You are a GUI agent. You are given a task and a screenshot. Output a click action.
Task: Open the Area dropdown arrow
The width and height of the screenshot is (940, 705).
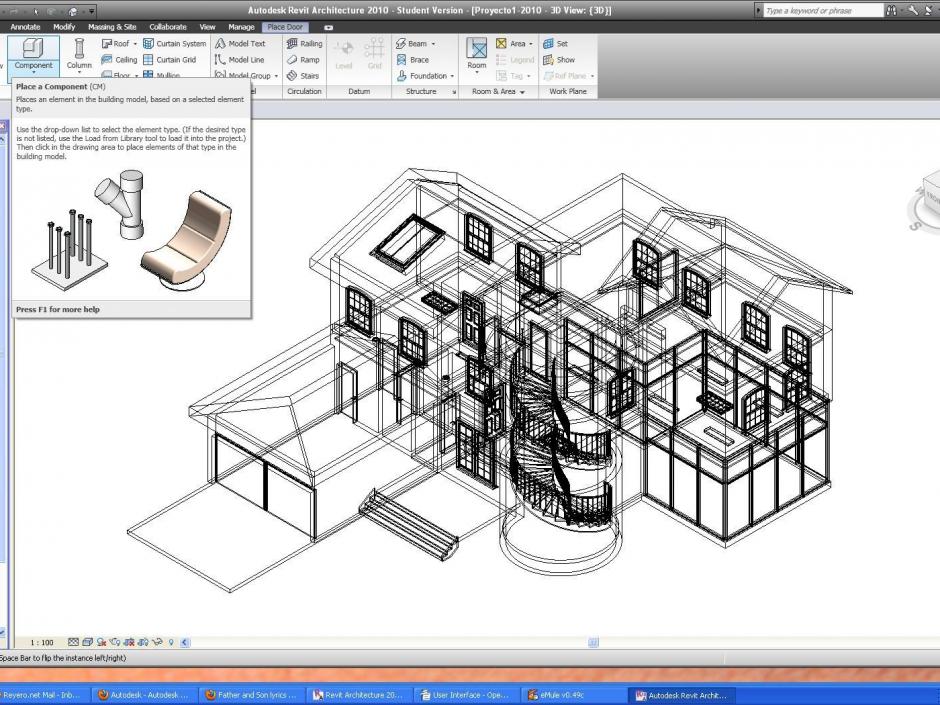531,44
